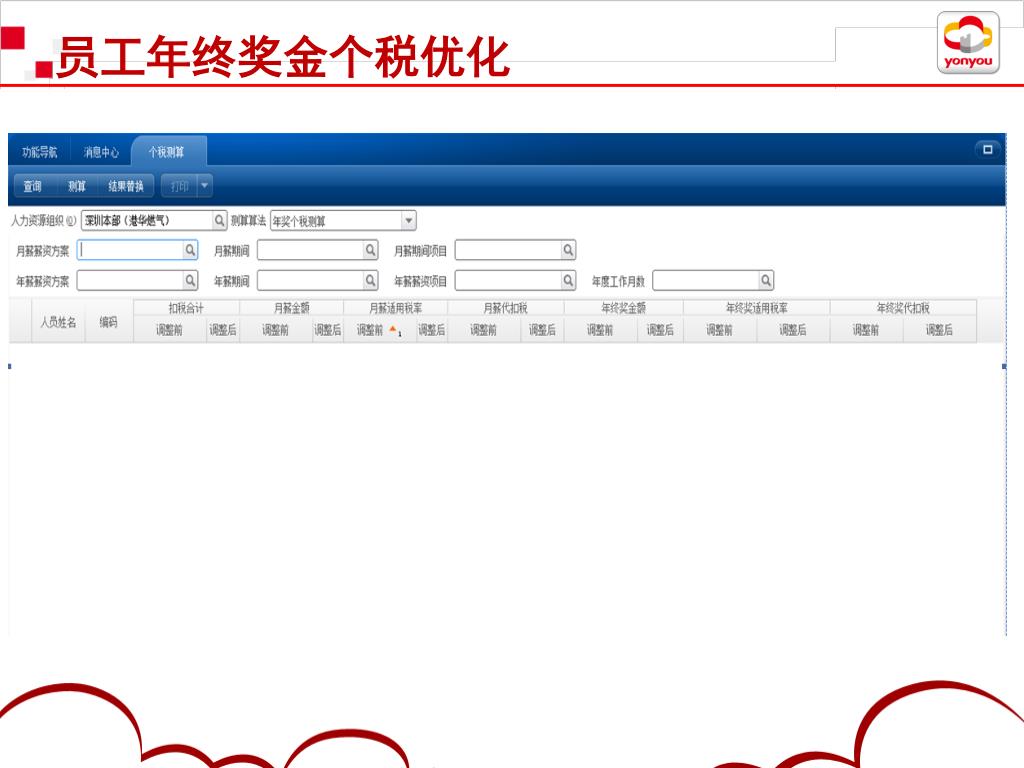This screenshot has width=1024, height=768.
Task: Click 调整前 under 年终奖适用税率
Action: [720, 330]
